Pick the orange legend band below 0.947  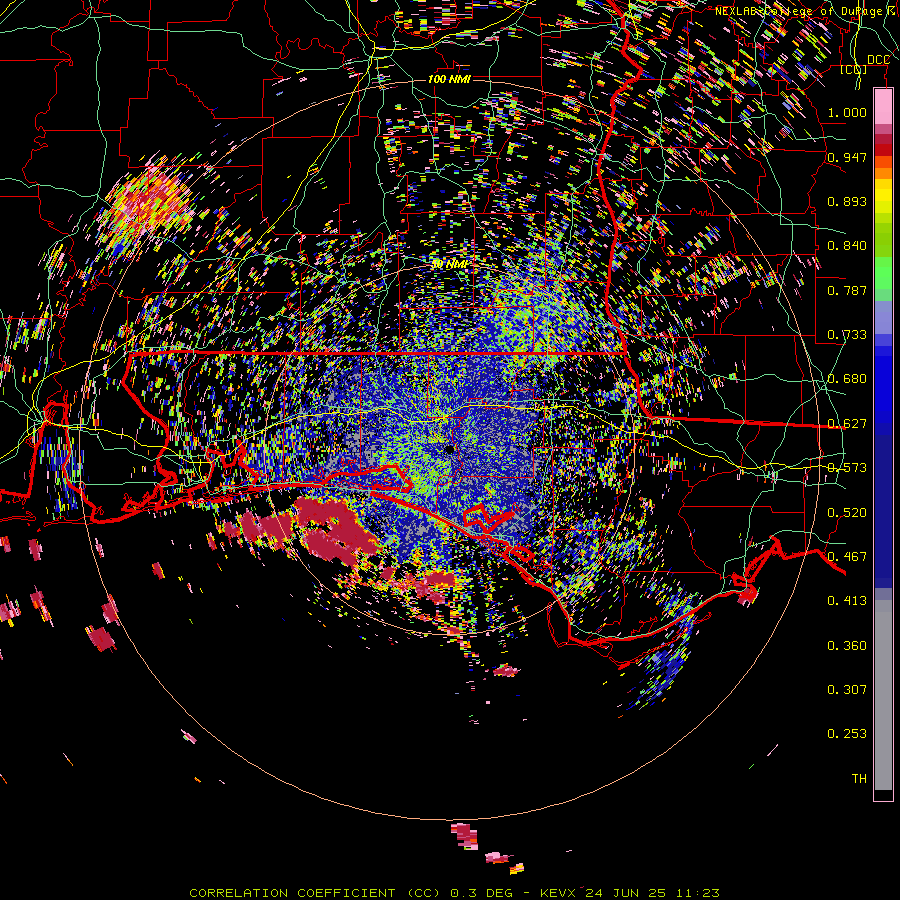coord(883,173)
